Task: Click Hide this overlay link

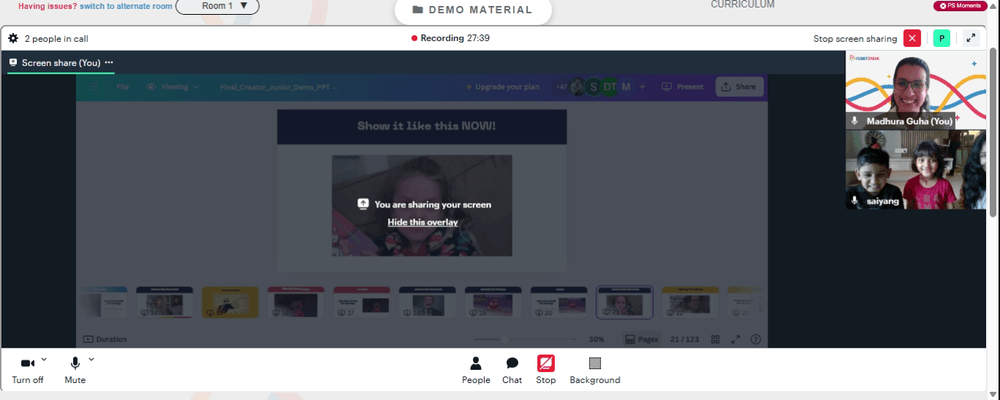Action: coord(423,222)
